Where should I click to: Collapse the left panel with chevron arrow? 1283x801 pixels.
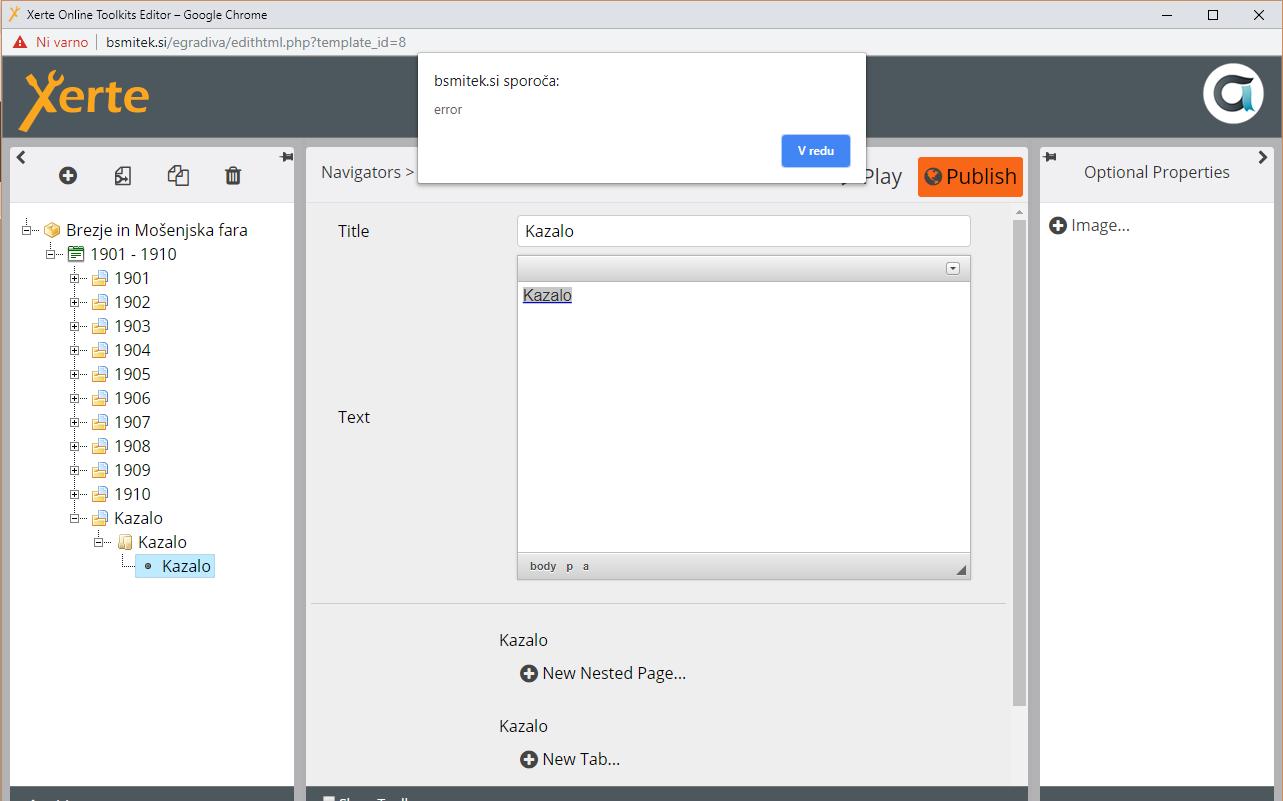pos(21,157)
